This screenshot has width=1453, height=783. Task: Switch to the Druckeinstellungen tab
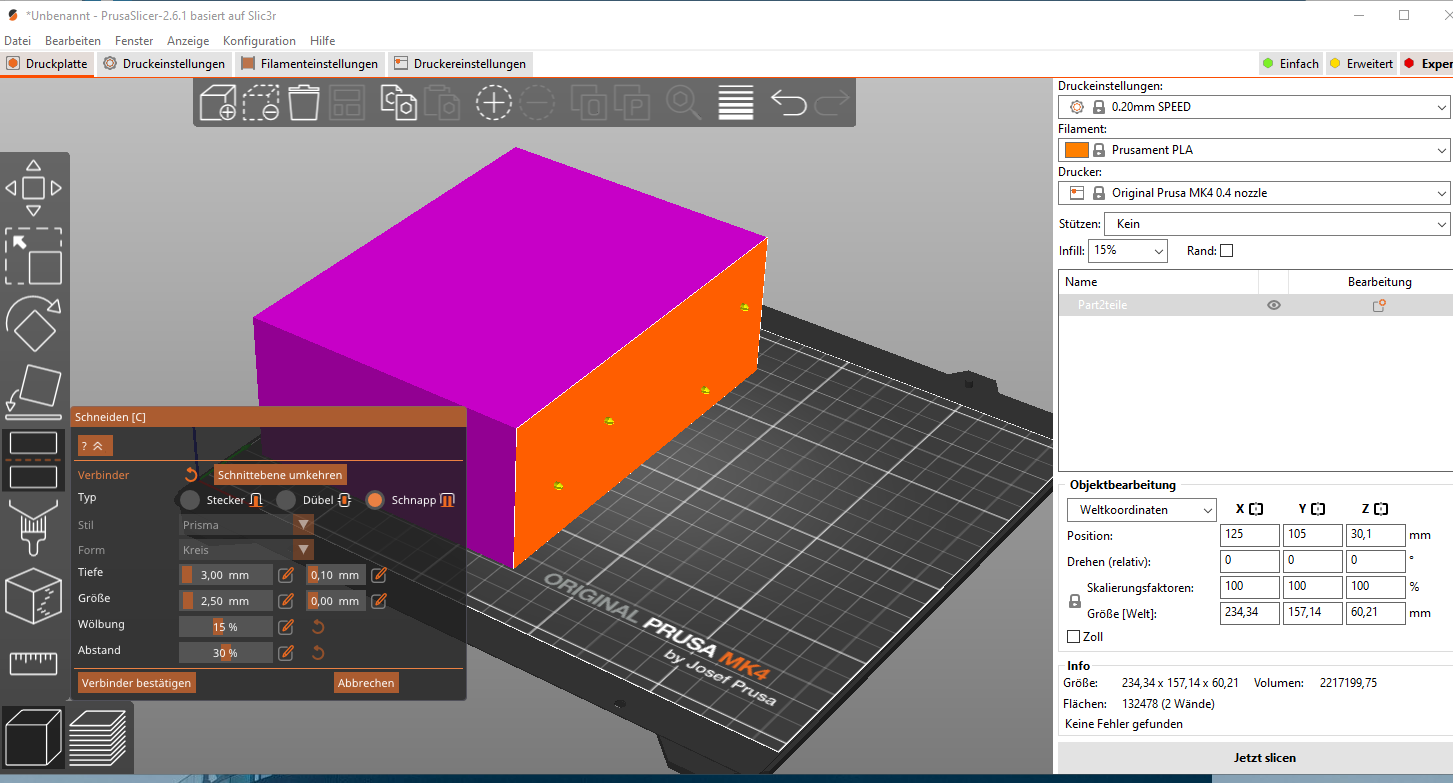pos(165,64)
